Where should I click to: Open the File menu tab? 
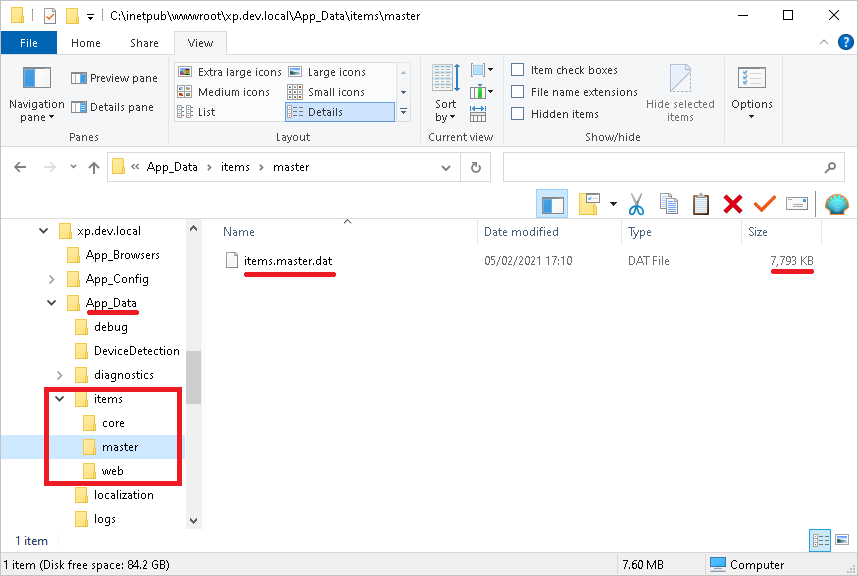pyautogui.click(x=29, y=43)
